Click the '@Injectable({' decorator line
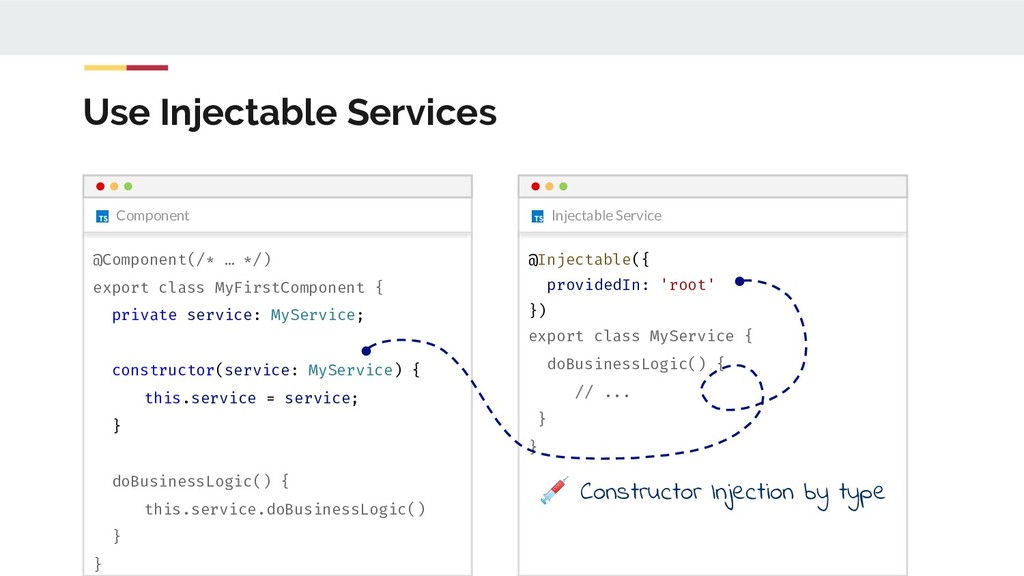Screen dimensions: 1024x576 tap(589, 260)
